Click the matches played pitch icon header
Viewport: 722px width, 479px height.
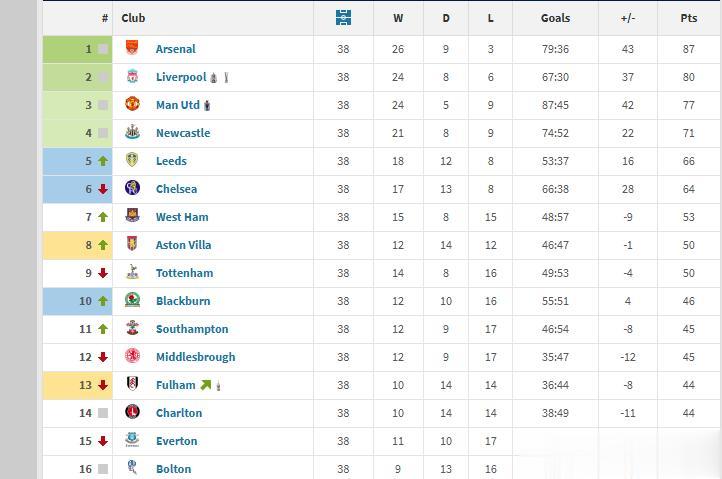tap(344, 18)
